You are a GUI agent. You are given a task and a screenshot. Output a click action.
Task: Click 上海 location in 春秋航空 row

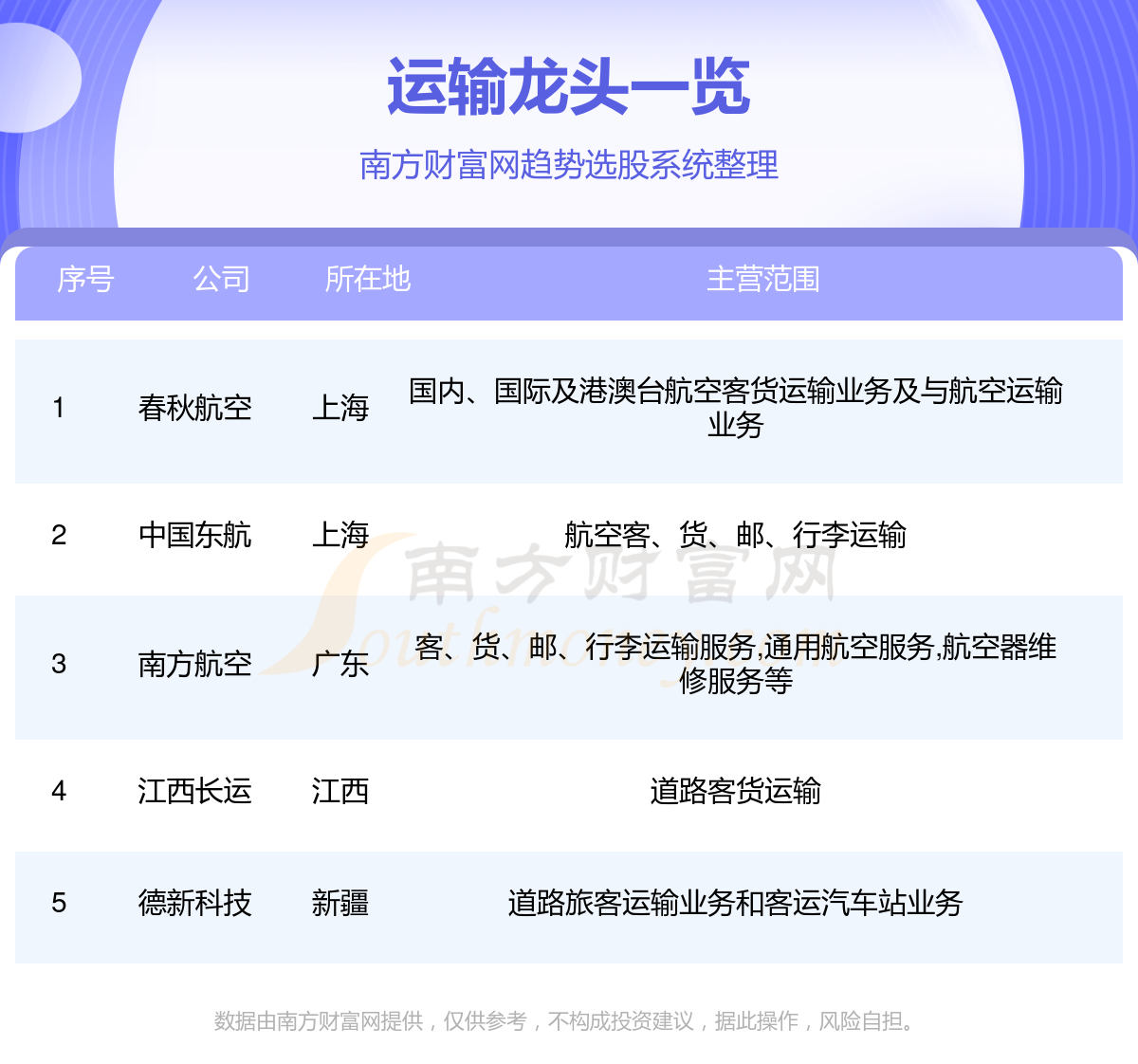click(340, 408)
